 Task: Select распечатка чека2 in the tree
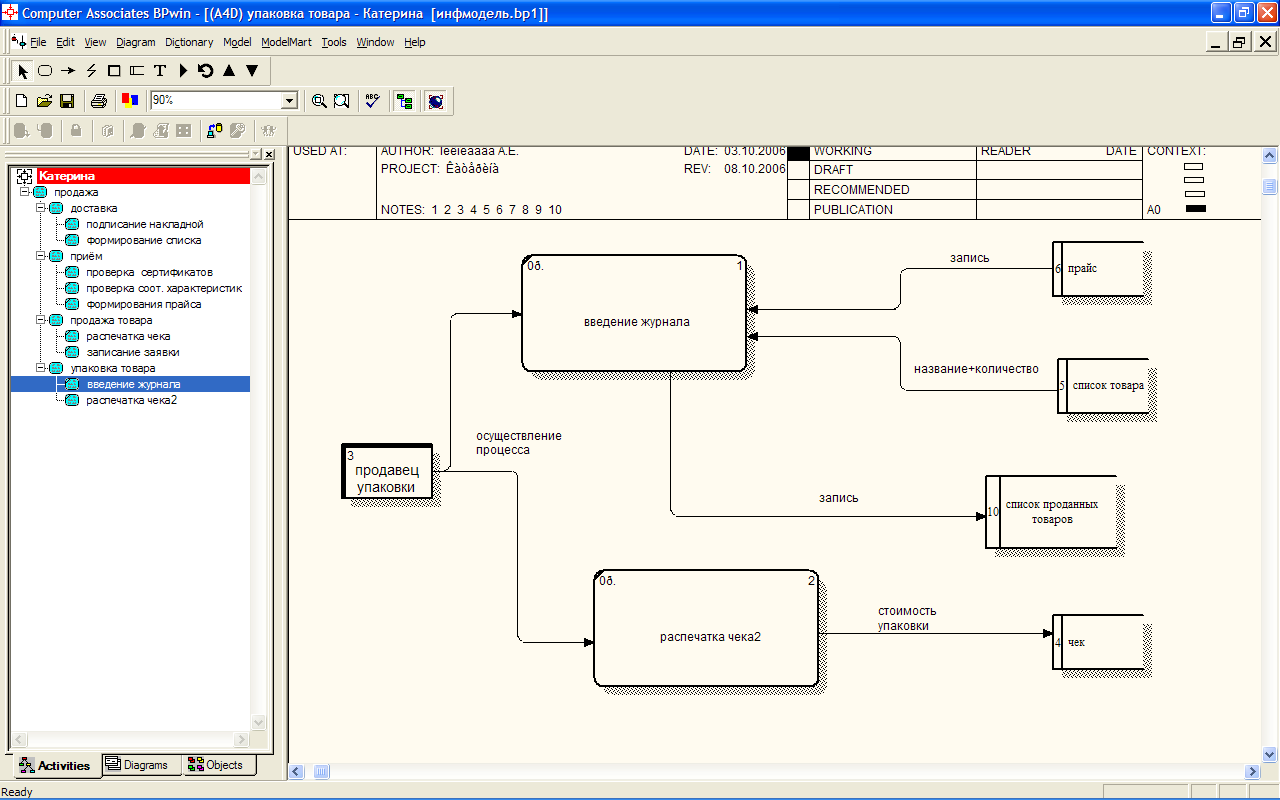pos(132,400)
